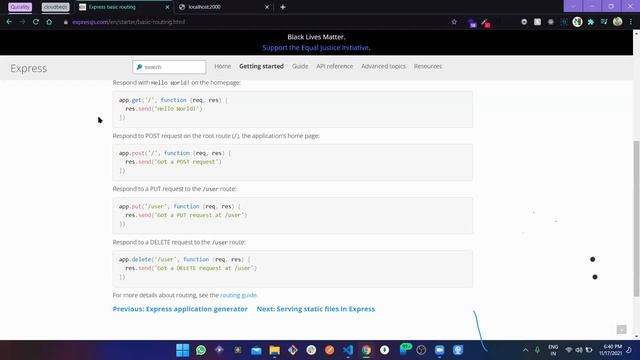Screen dimensions: 640x360
Task: Open the browser home page icon
Action: 49,22
